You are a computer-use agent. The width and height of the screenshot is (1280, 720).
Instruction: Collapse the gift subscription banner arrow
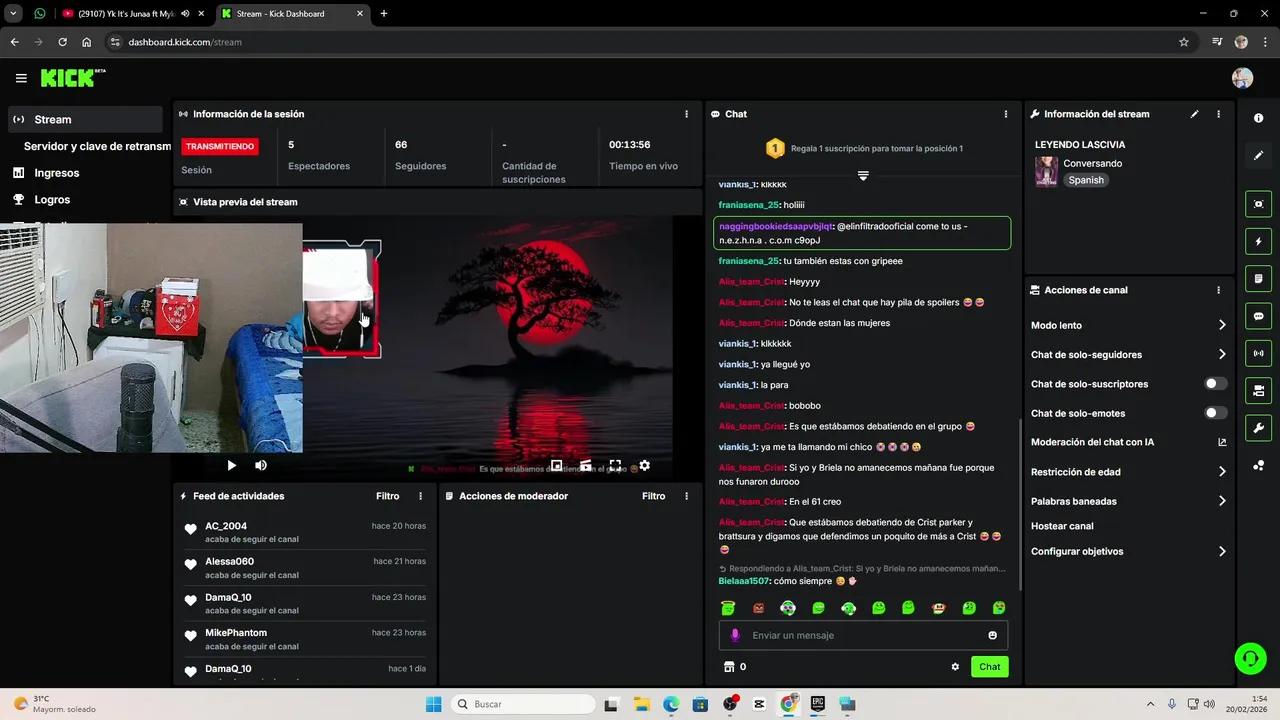point(863,175)
